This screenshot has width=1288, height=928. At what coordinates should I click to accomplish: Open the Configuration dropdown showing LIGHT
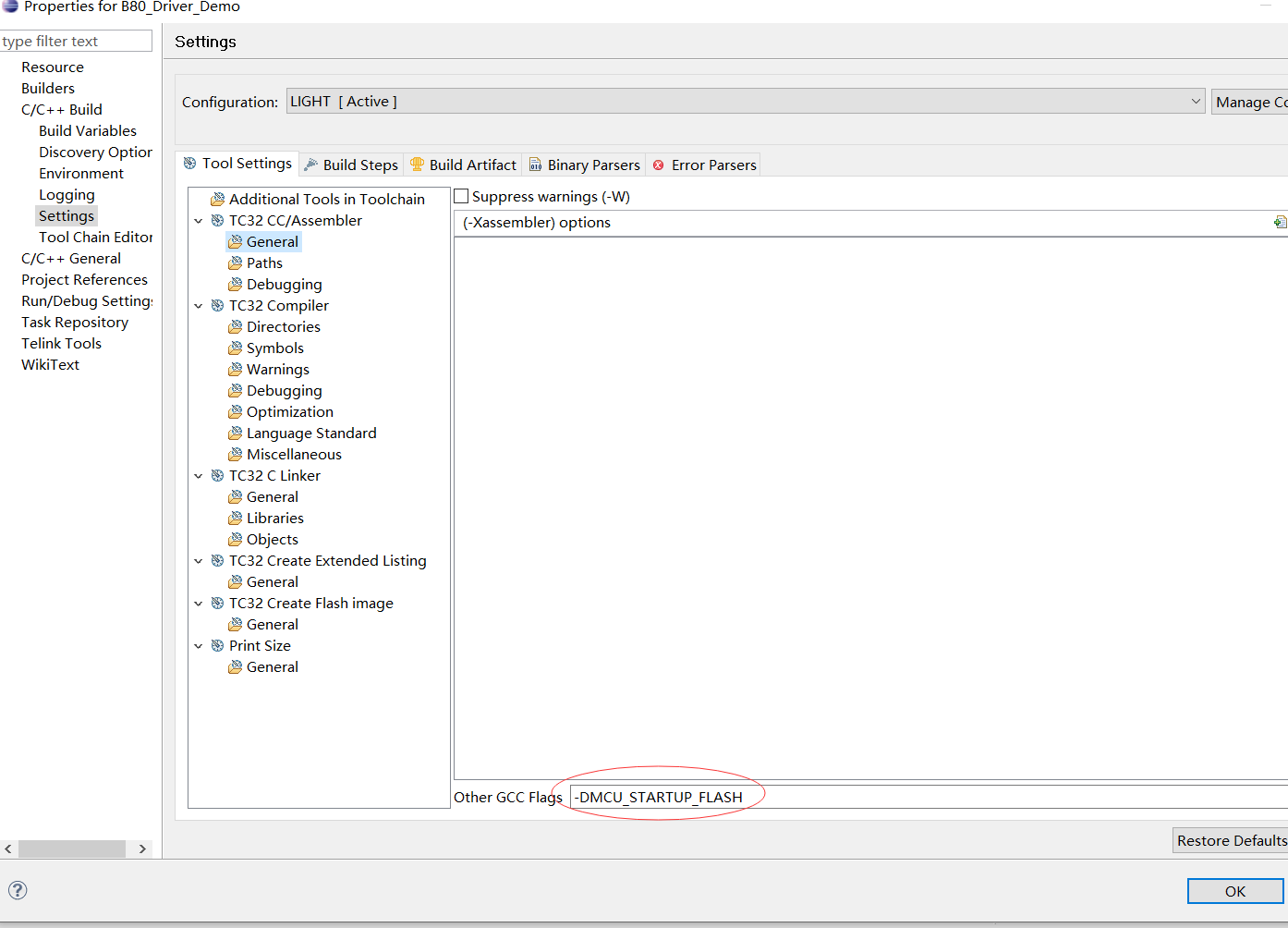click(x=746, y=102)
